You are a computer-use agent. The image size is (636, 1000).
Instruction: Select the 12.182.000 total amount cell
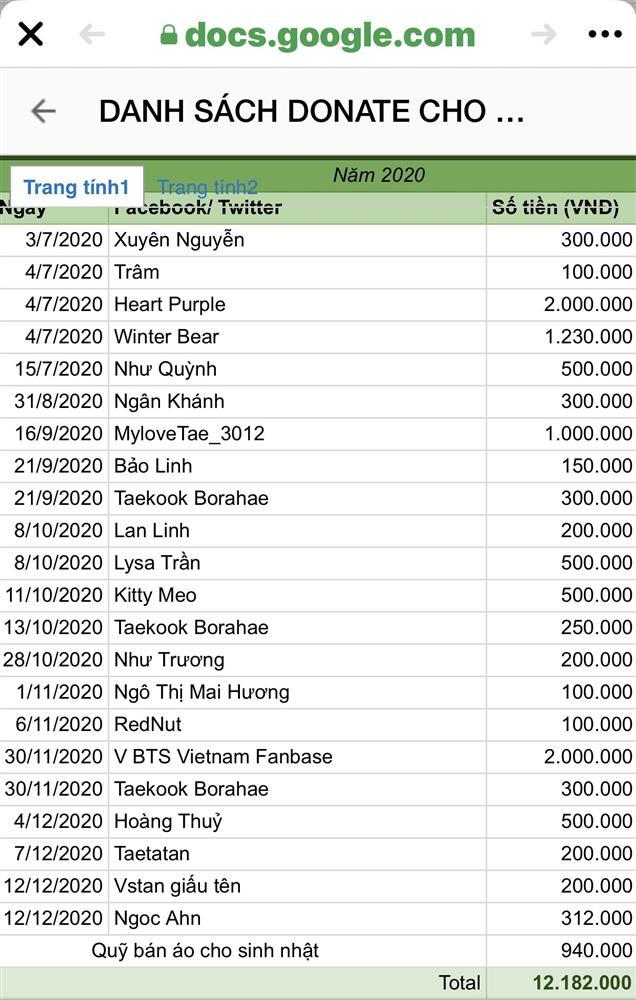coord(574,983)
